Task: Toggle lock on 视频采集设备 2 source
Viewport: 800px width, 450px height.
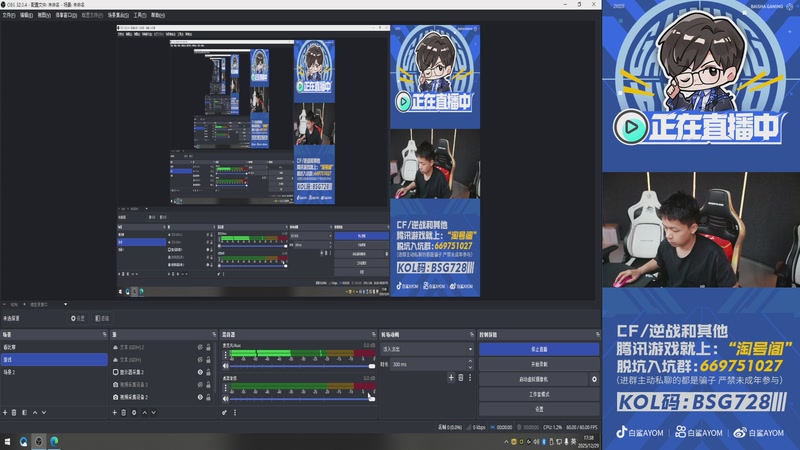Action: (208, 397)
